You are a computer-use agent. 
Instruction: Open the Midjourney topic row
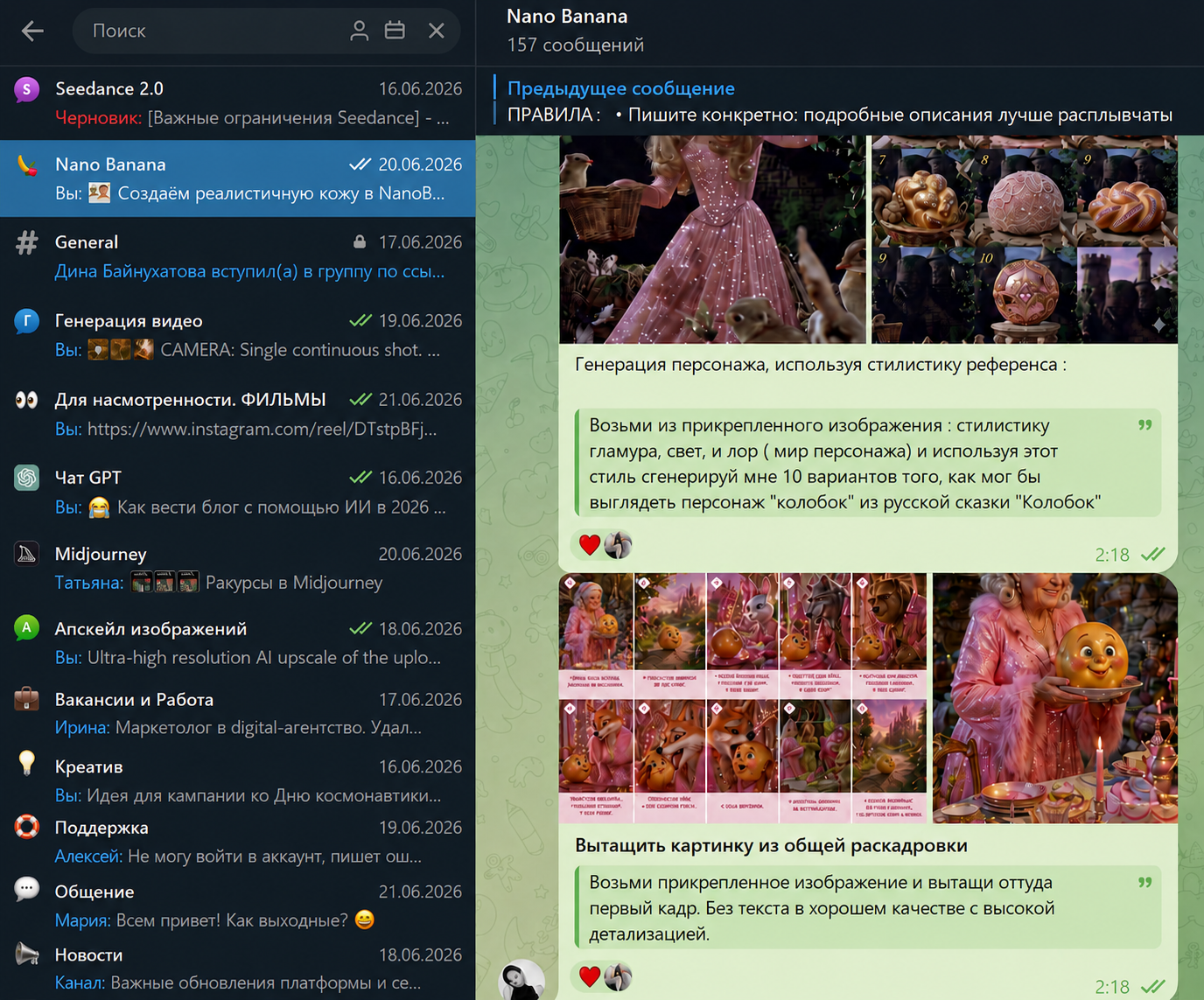point(238,568)
